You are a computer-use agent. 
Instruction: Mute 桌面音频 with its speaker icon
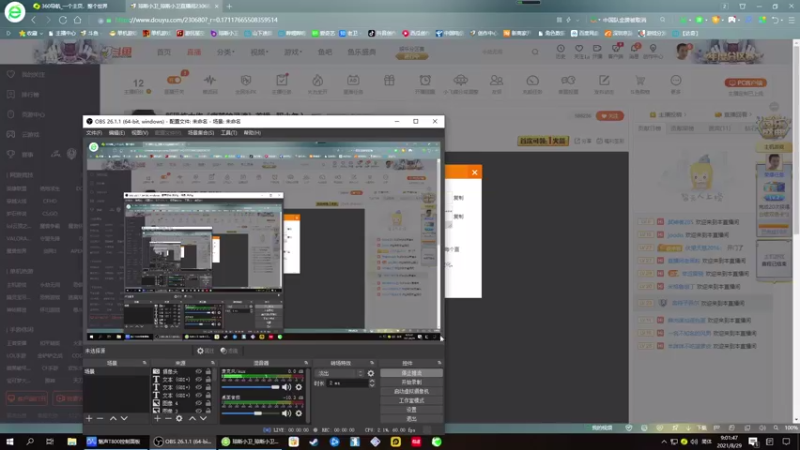[287, 413]
